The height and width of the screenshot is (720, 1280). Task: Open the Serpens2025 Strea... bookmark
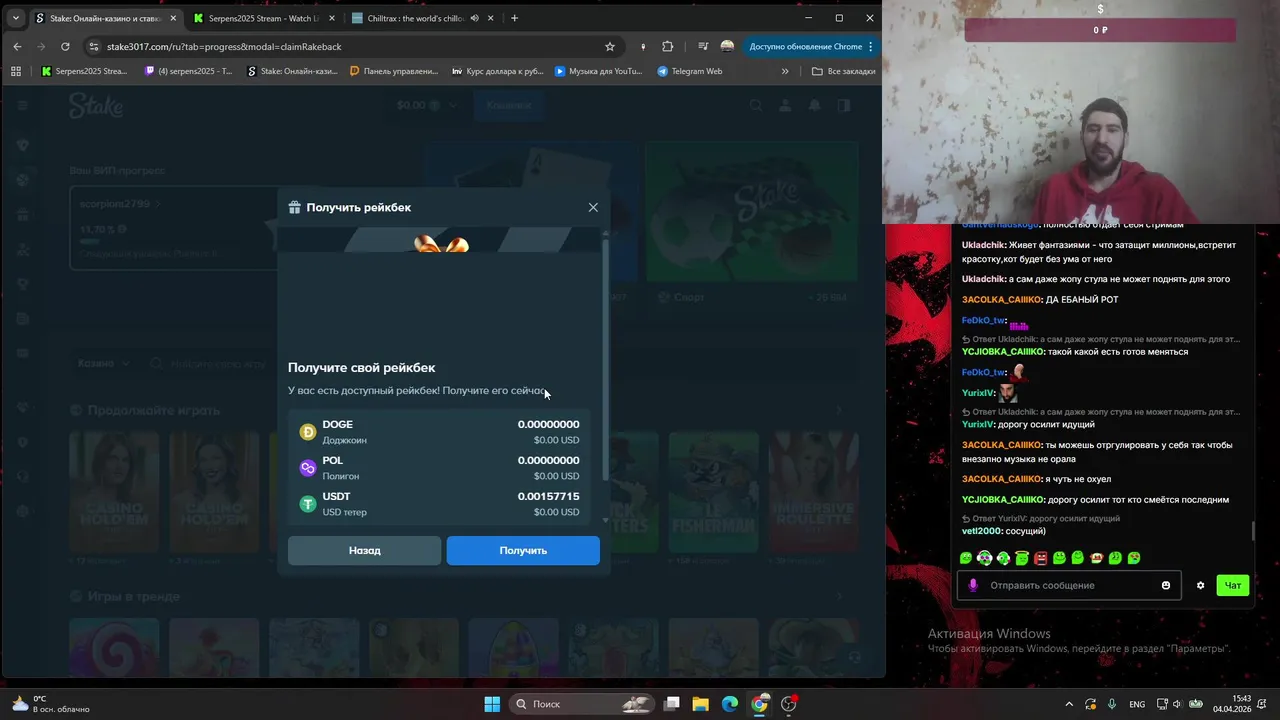click(x=84, y=71)
